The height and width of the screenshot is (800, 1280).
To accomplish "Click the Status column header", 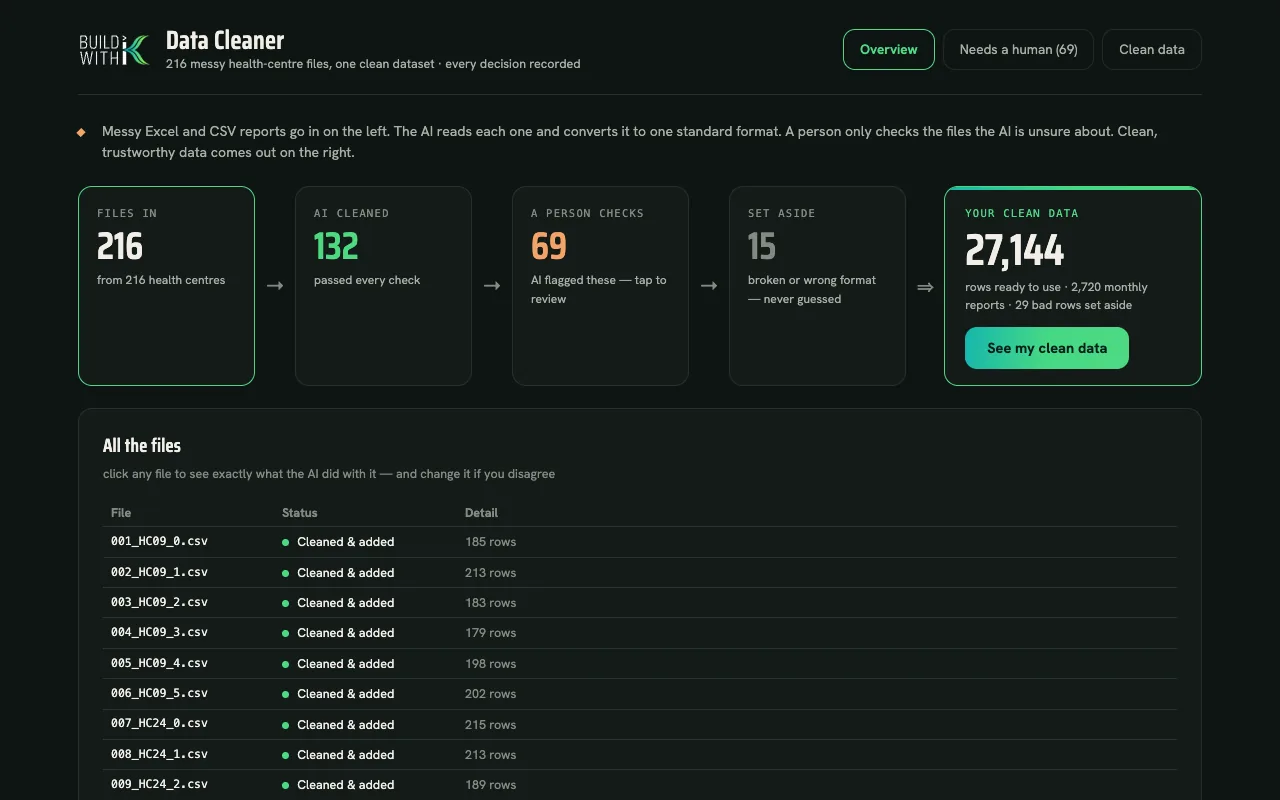I will click(300, 513).
